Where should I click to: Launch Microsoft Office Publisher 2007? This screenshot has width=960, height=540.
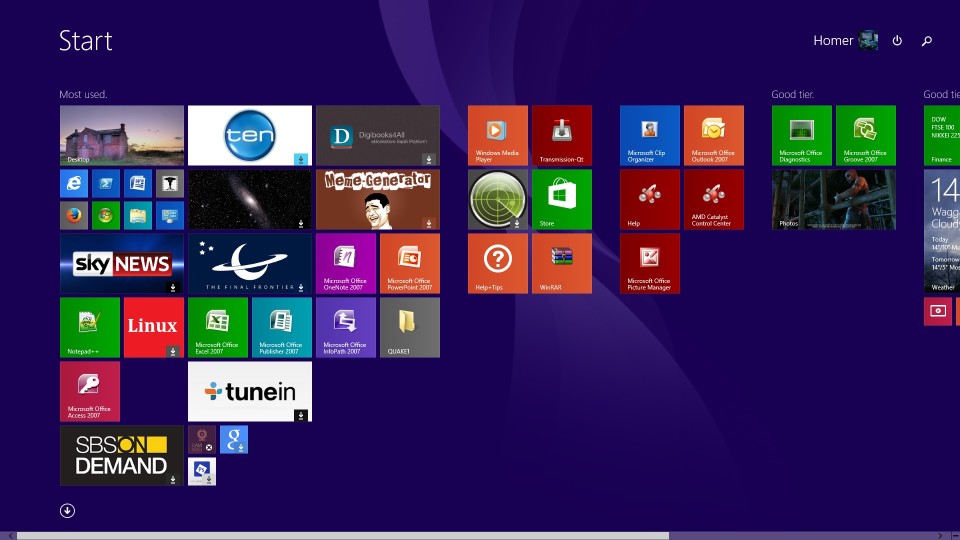tap(282, 328)
